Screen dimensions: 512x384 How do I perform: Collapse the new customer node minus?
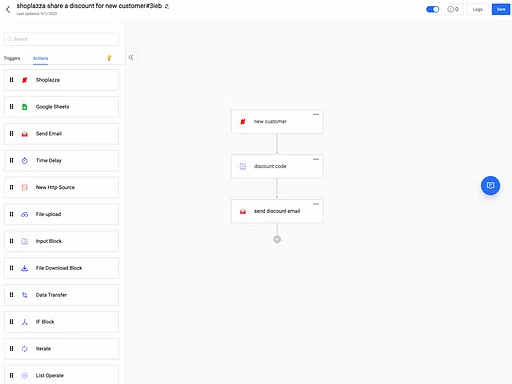pos(316,114)
